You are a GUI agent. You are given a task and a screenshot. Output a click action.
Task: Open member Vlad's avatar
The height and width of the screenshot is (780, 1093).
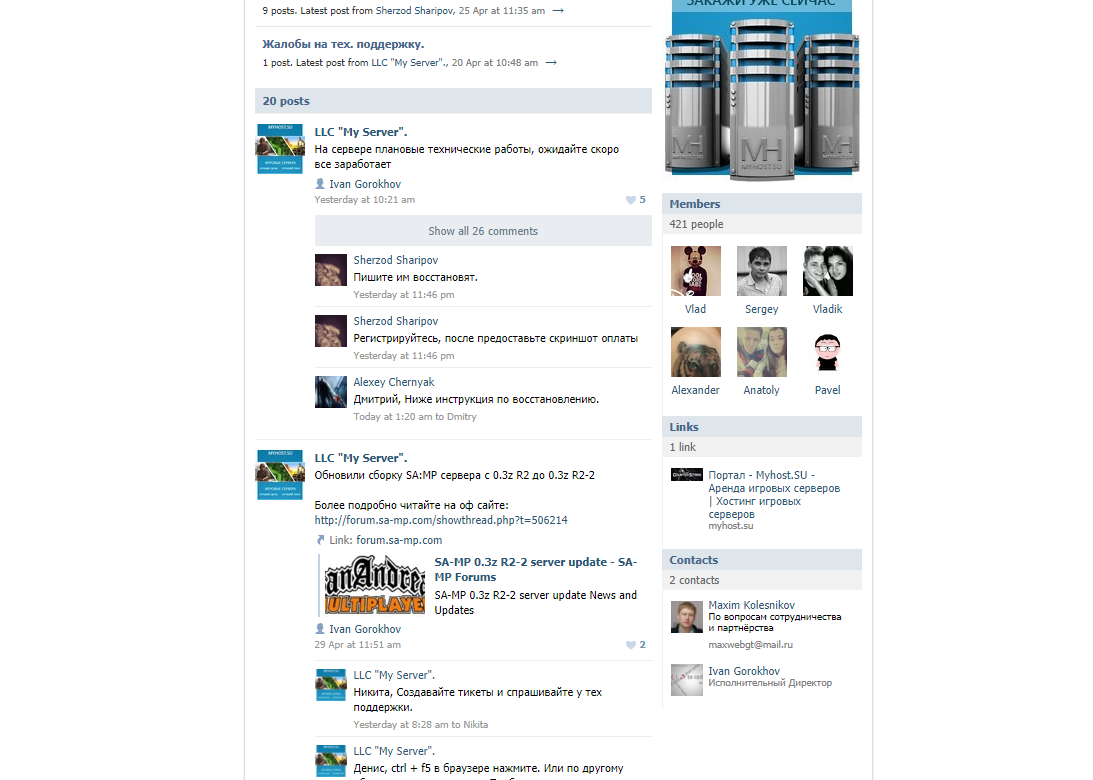point(696,271)
